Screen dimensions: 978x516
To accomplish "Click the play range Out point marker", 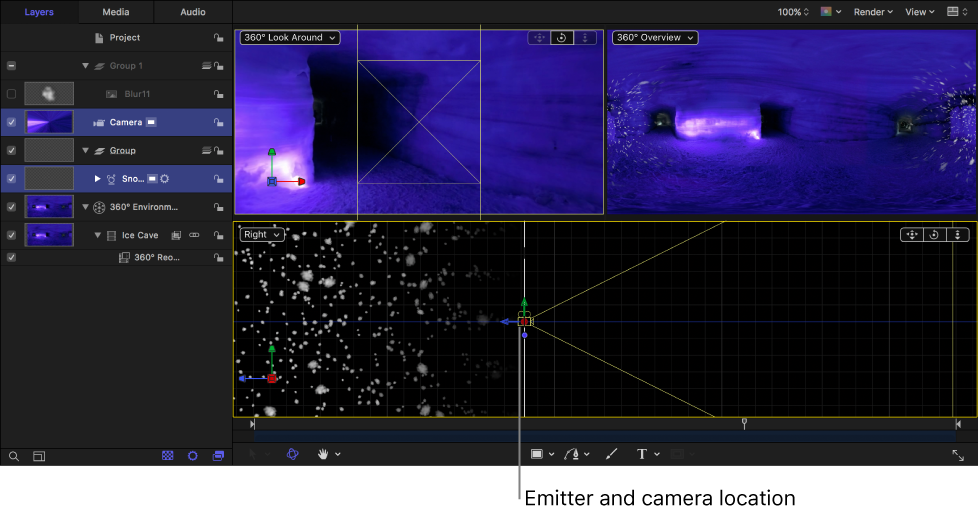I will pos(958,424).
